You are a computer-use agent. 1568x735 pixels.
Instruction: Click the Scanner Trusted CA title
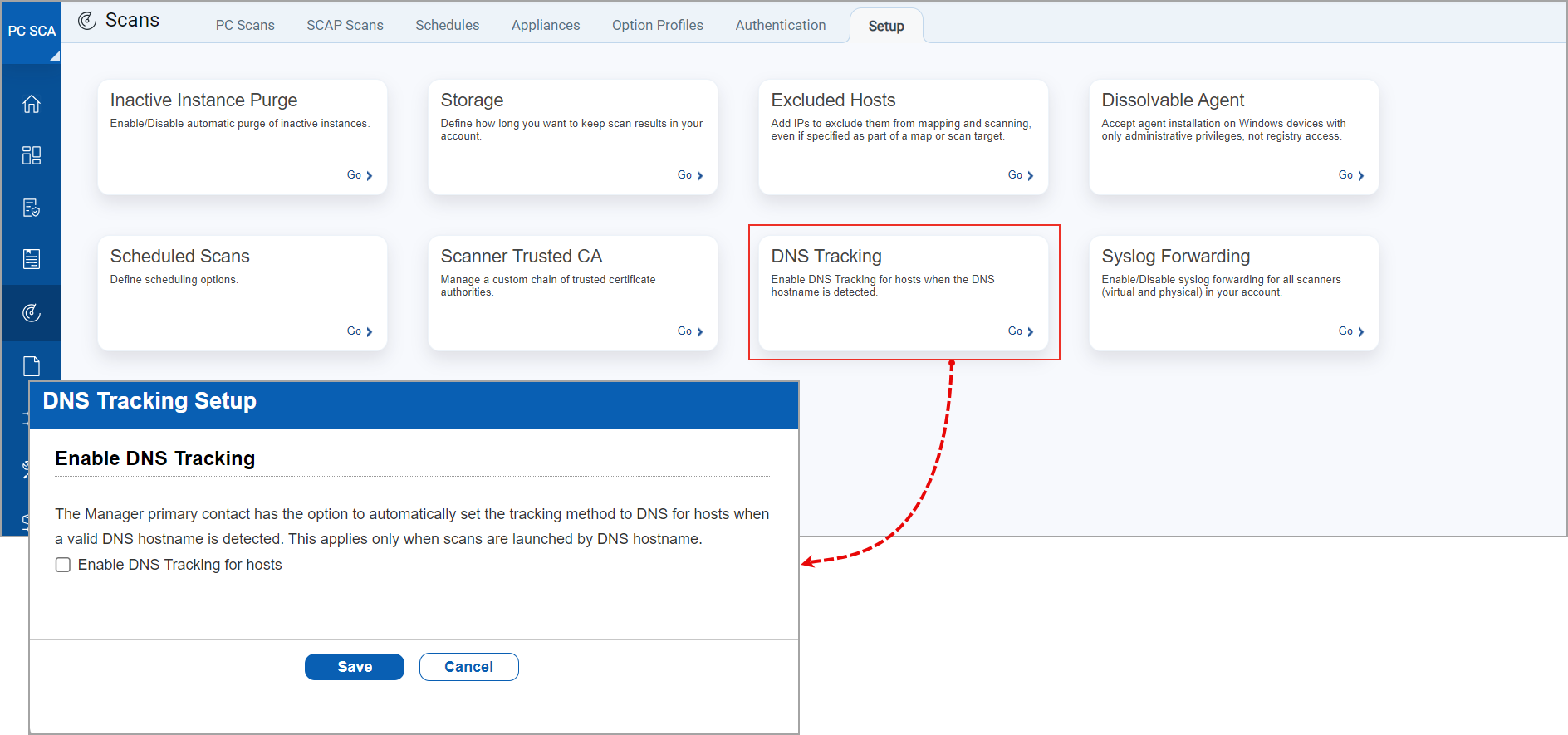[521, 256]
